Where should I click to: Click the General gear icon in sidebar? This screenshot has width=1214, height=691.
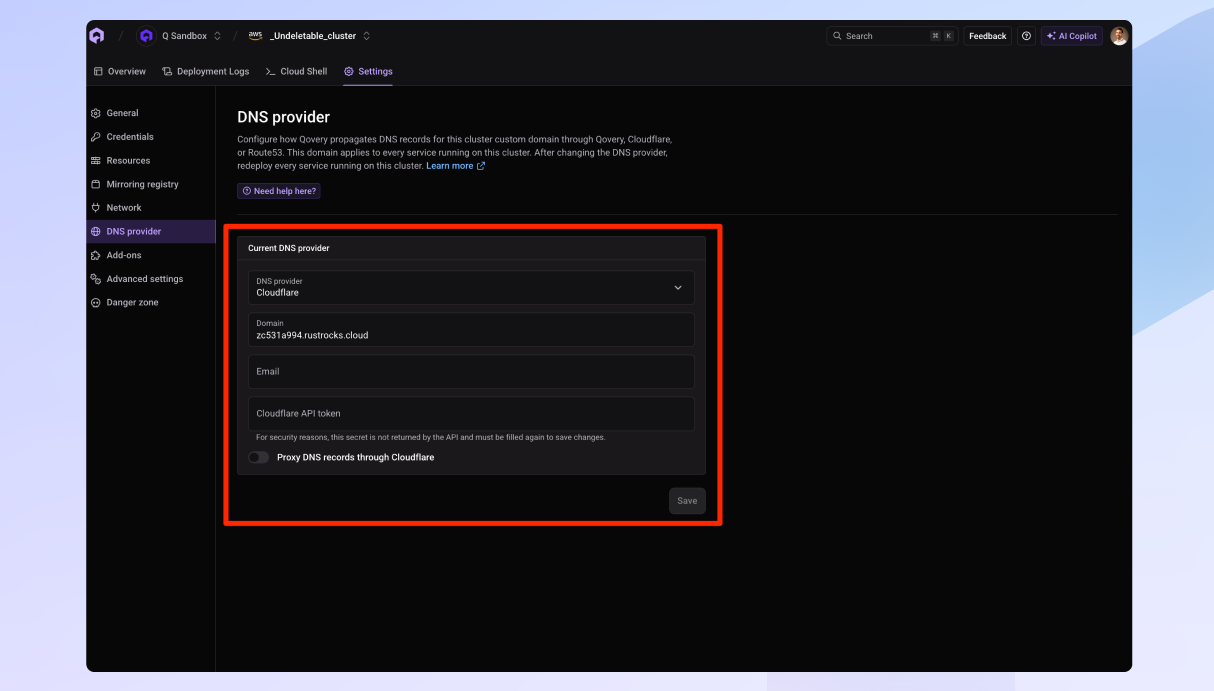click(96, 113)
